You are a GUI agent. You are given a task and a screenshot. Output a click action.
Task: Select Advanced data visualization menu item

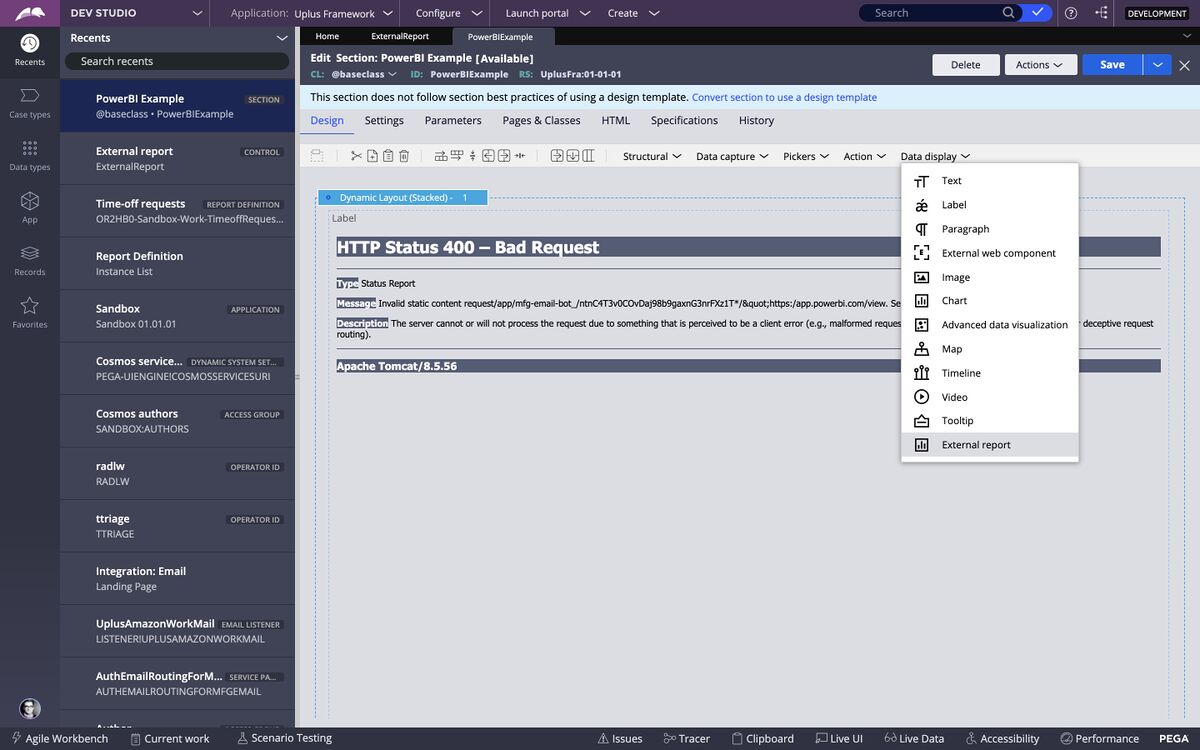(990, 325)
